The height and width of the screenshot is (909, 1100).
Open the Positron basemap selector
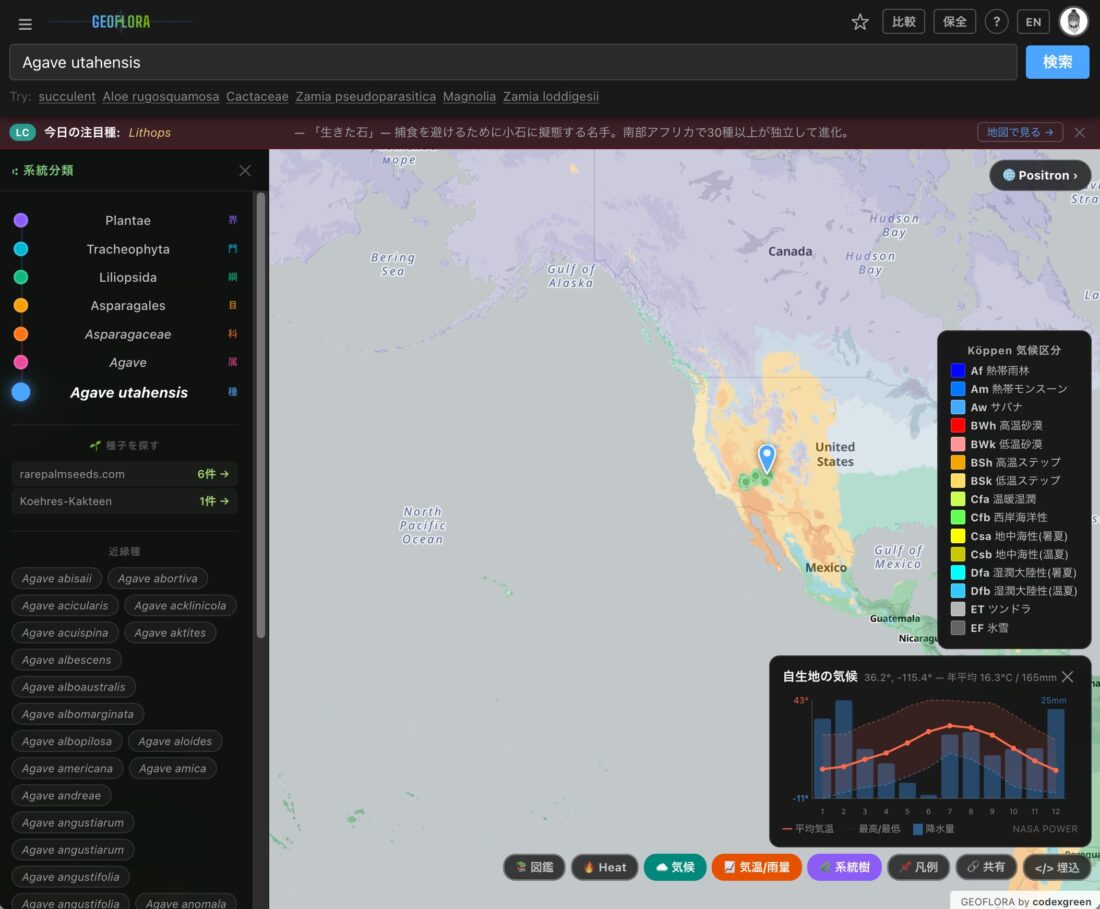point(1039,175)
